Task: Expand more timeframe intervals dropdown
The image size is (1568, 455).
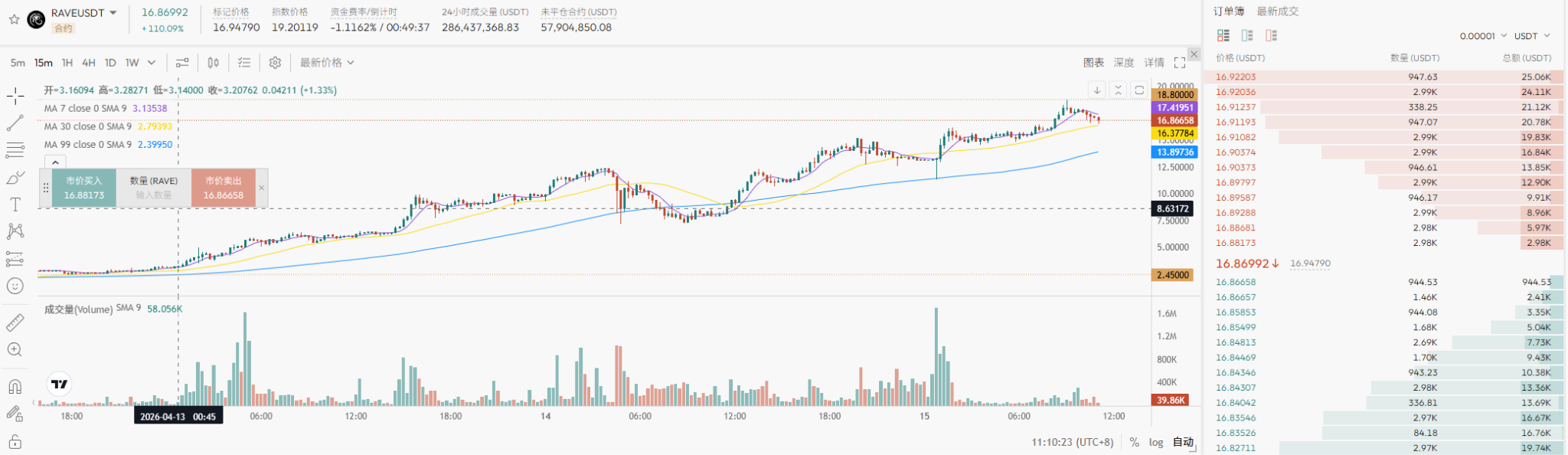Action: pos(152,63)
